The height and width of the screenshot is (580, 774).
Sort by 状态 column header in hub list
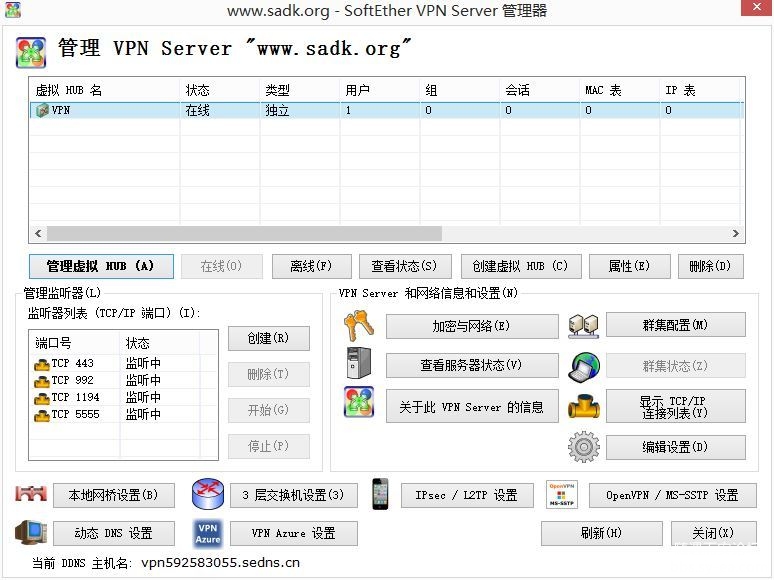pyautogui.click(x=220, y=90)
